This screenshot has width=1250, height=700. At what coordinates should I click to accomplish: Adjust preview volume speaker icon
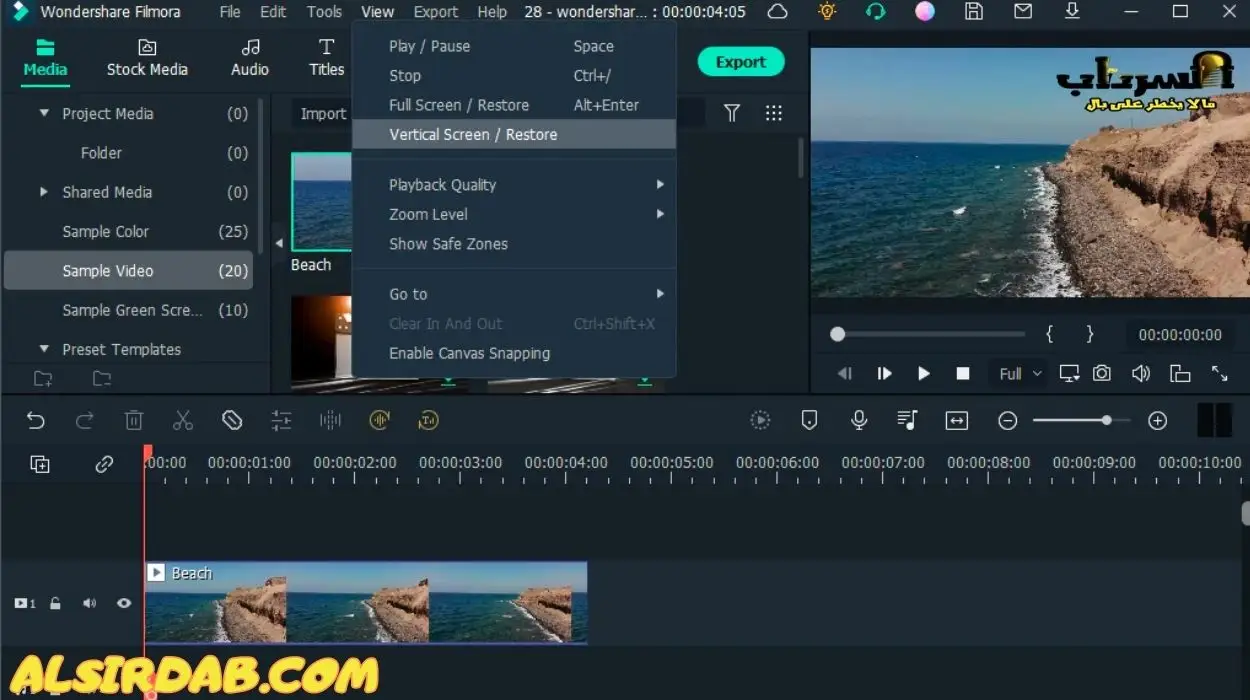click(1141, 373)
